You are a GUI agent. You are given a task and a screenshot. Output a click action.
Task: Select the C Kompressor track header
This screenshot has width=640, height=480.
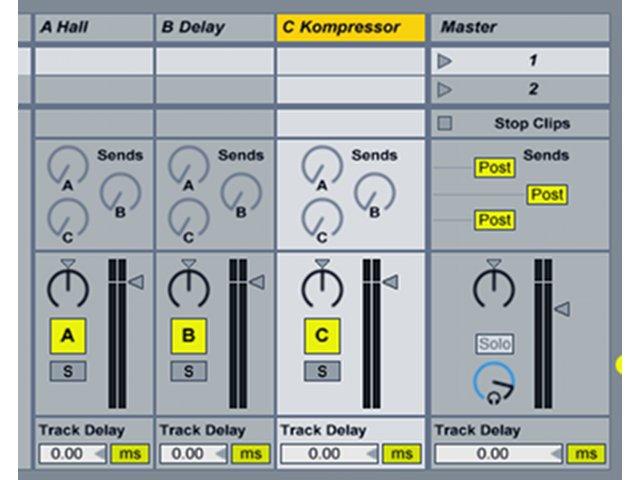tap(351, 27)
